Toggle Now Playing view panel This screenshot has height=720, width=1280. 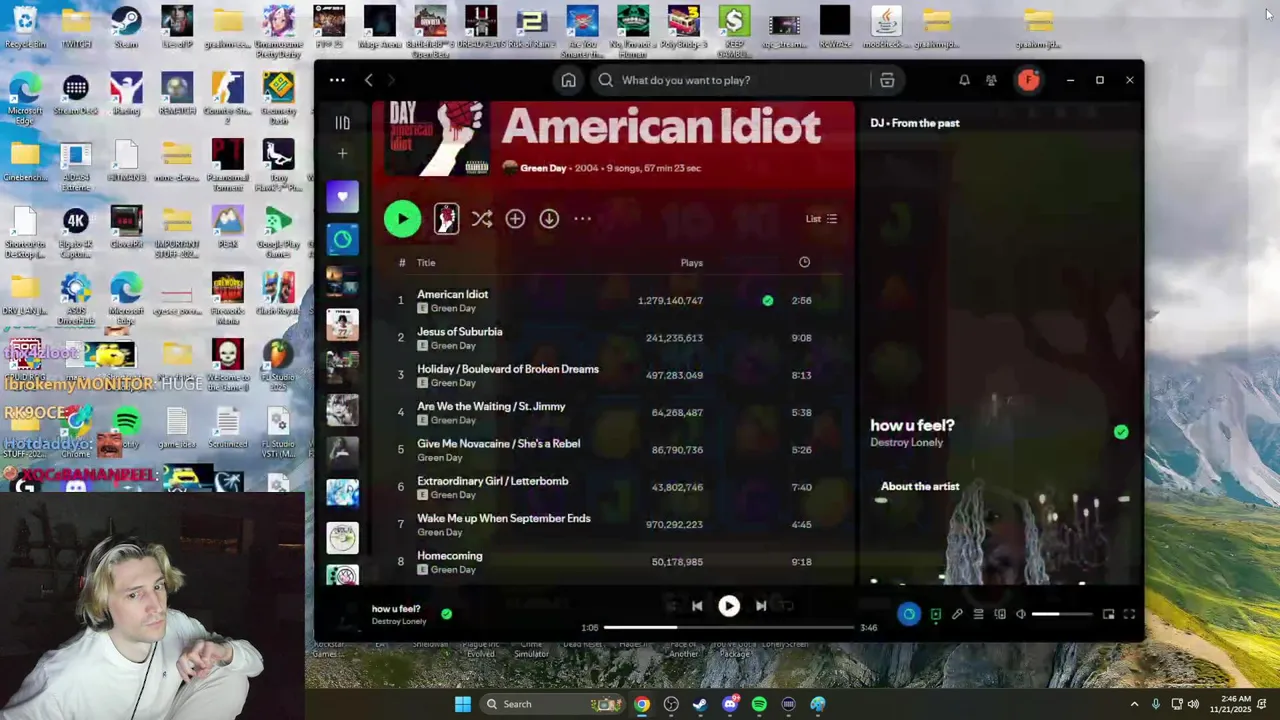[935, 614]
